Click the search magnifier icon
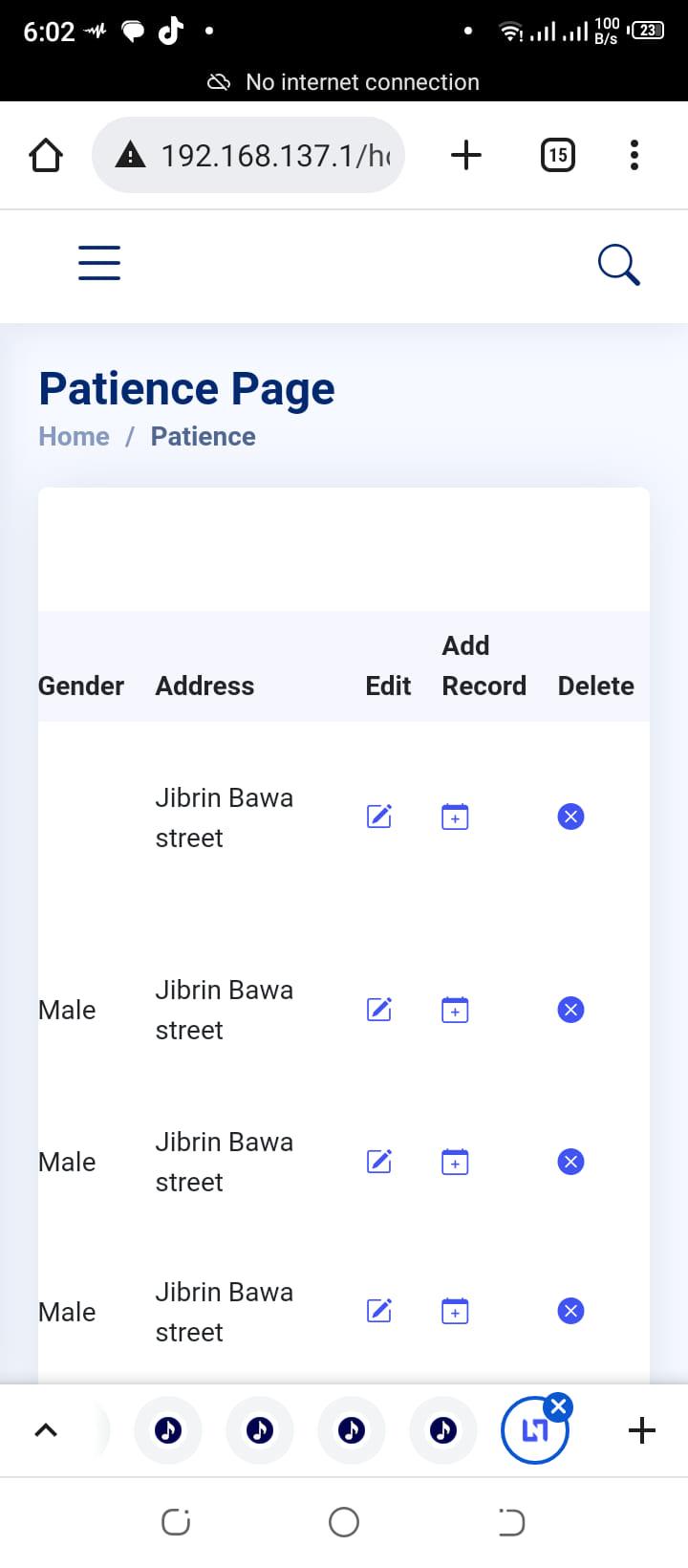 click(x=618, y=265)
